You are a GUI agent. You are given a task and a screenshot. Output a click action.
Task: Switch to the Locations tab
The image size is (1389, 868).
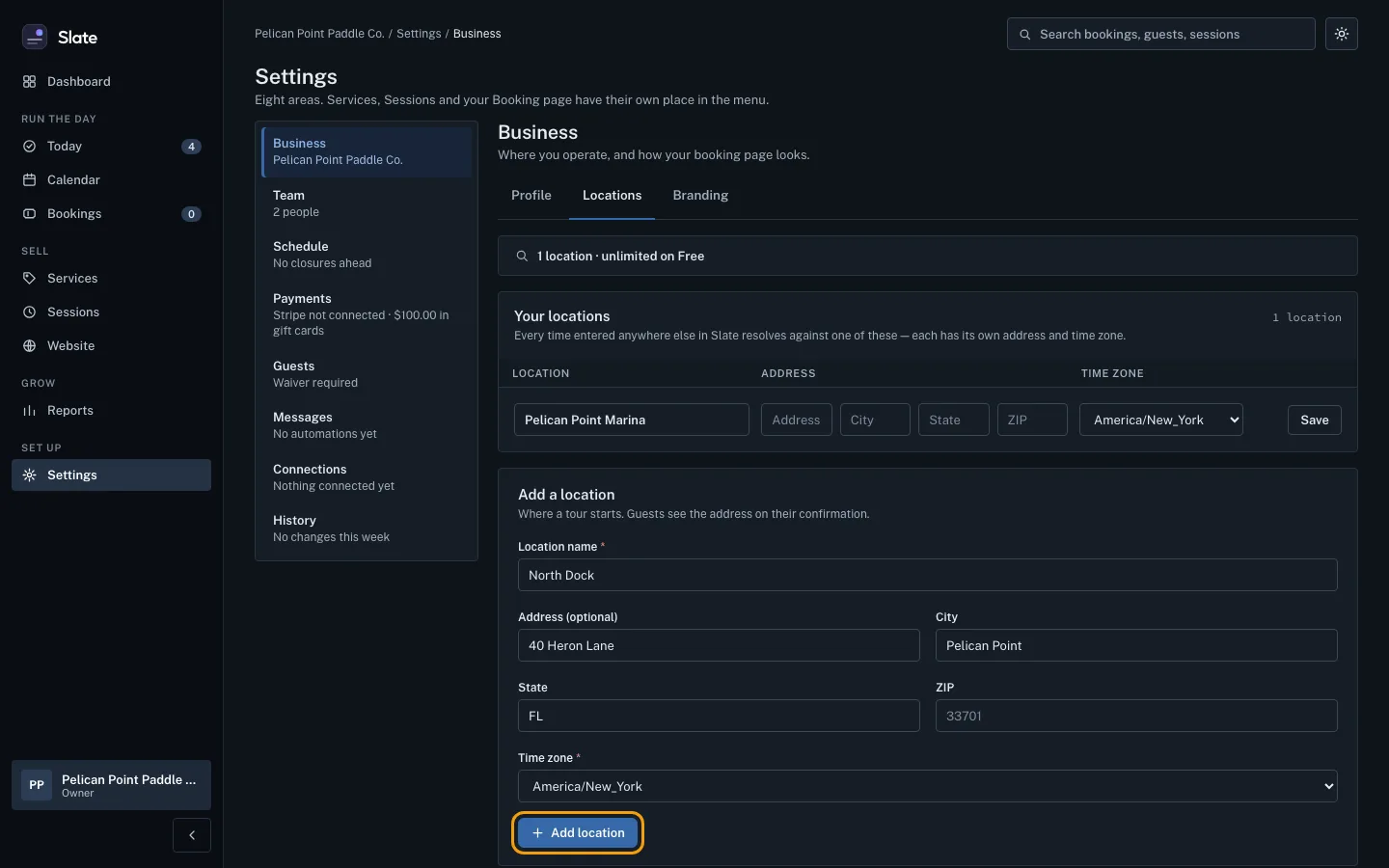pos(612,196)
